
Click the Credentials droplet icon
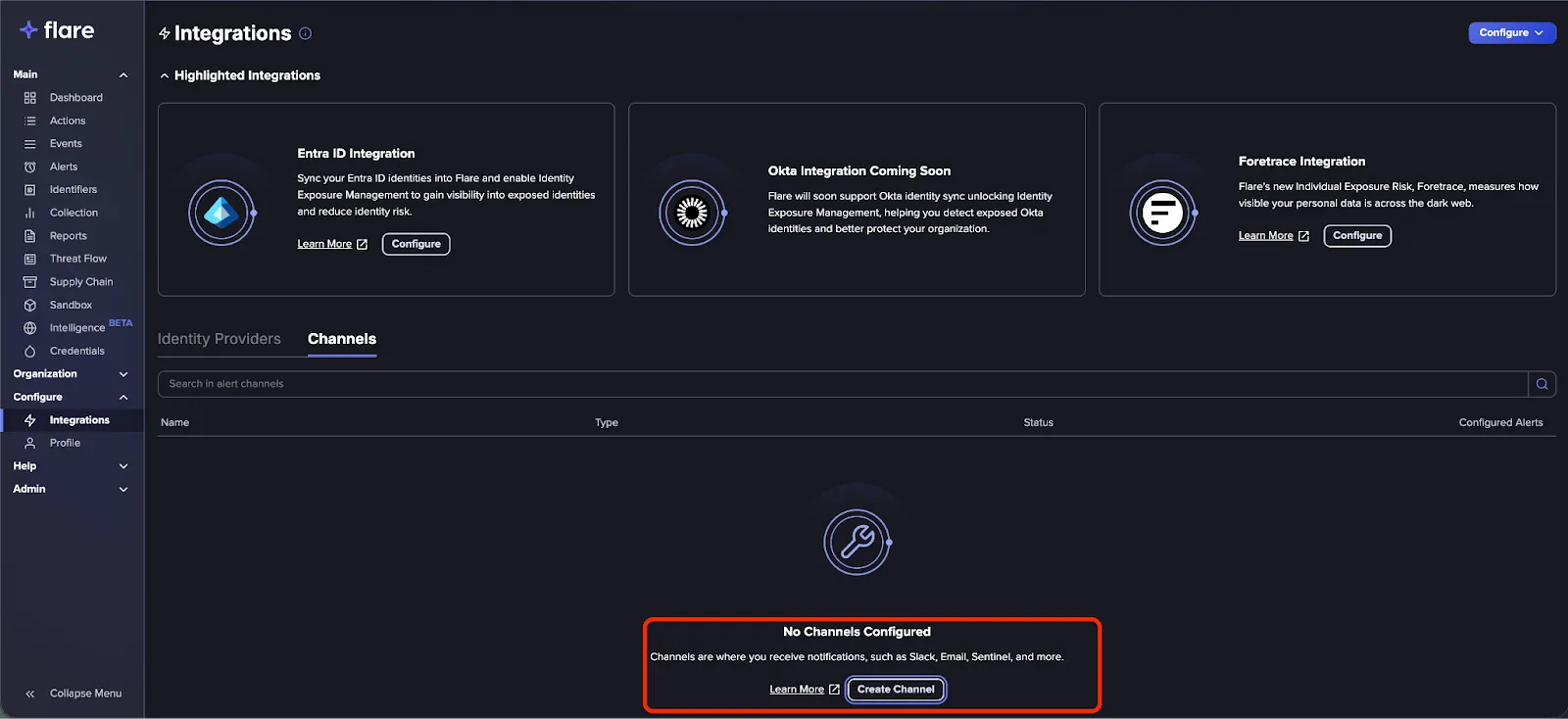(x=30, y=351)
